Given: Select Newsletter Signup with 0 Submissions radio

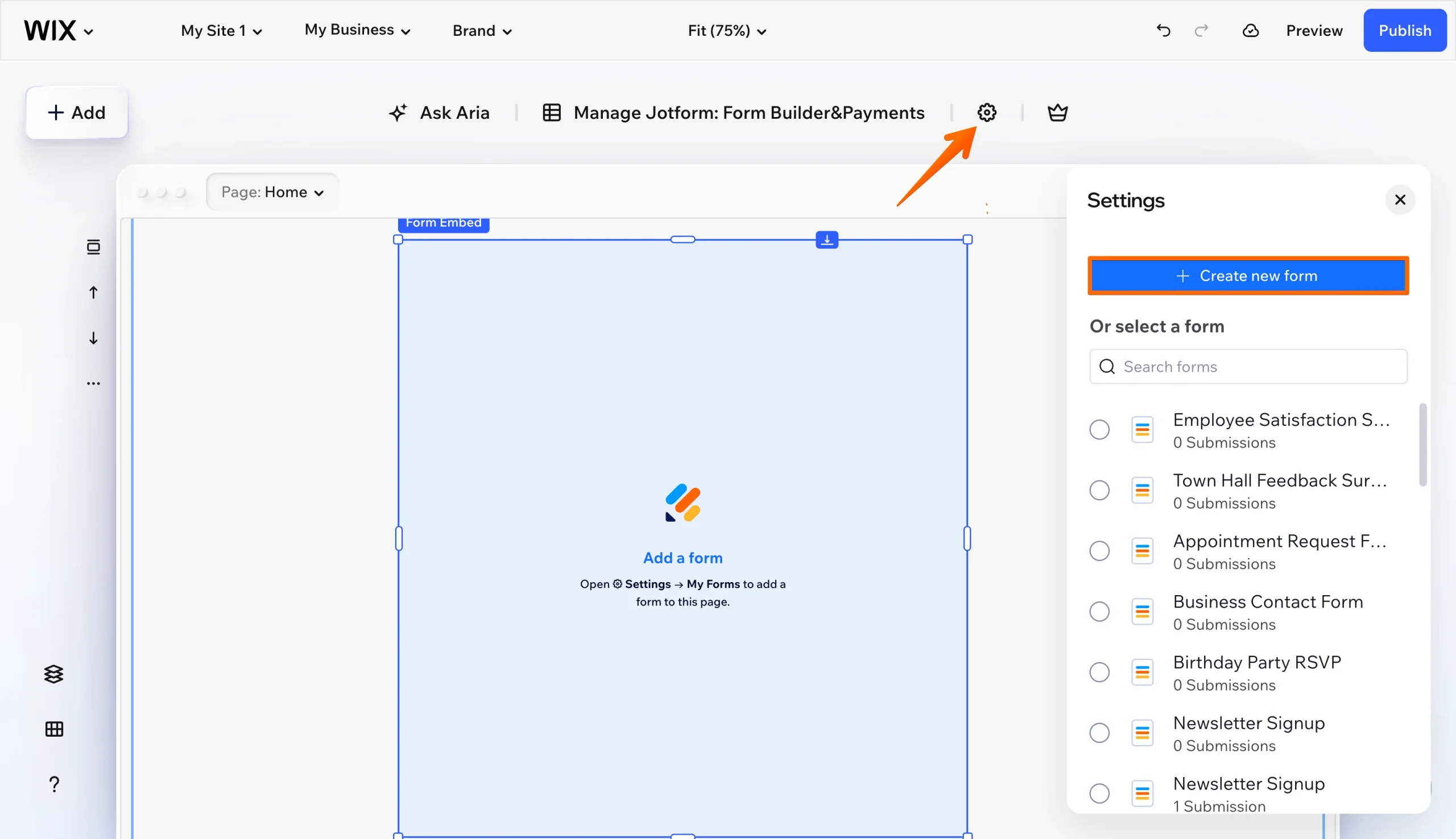Looking at the screenshot, I should (1099, 732).
